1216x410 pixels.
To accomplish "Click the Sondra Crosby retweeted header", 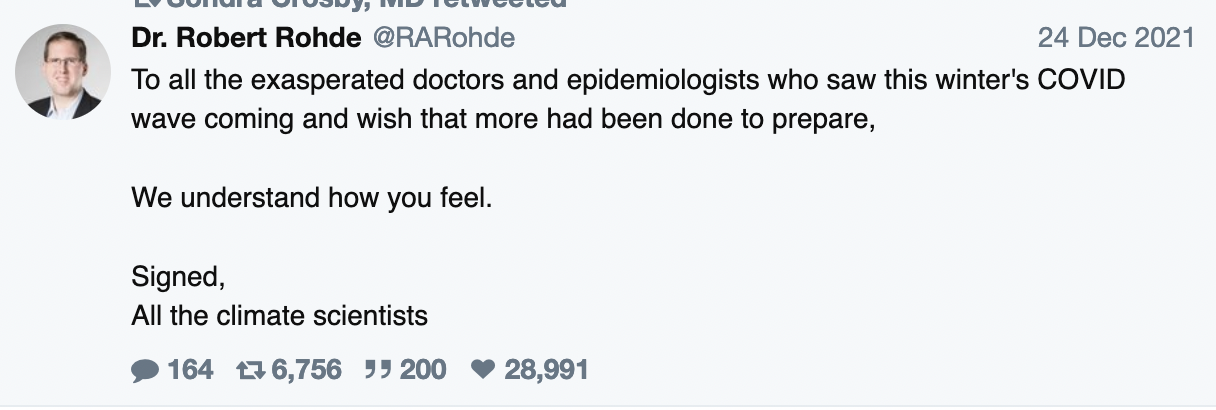I will coord(350,3).
